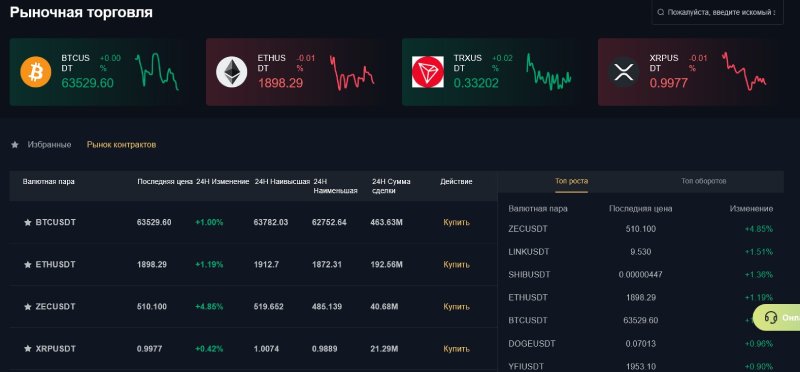Click the 24H Наивысшая column header

click(282, 182)
